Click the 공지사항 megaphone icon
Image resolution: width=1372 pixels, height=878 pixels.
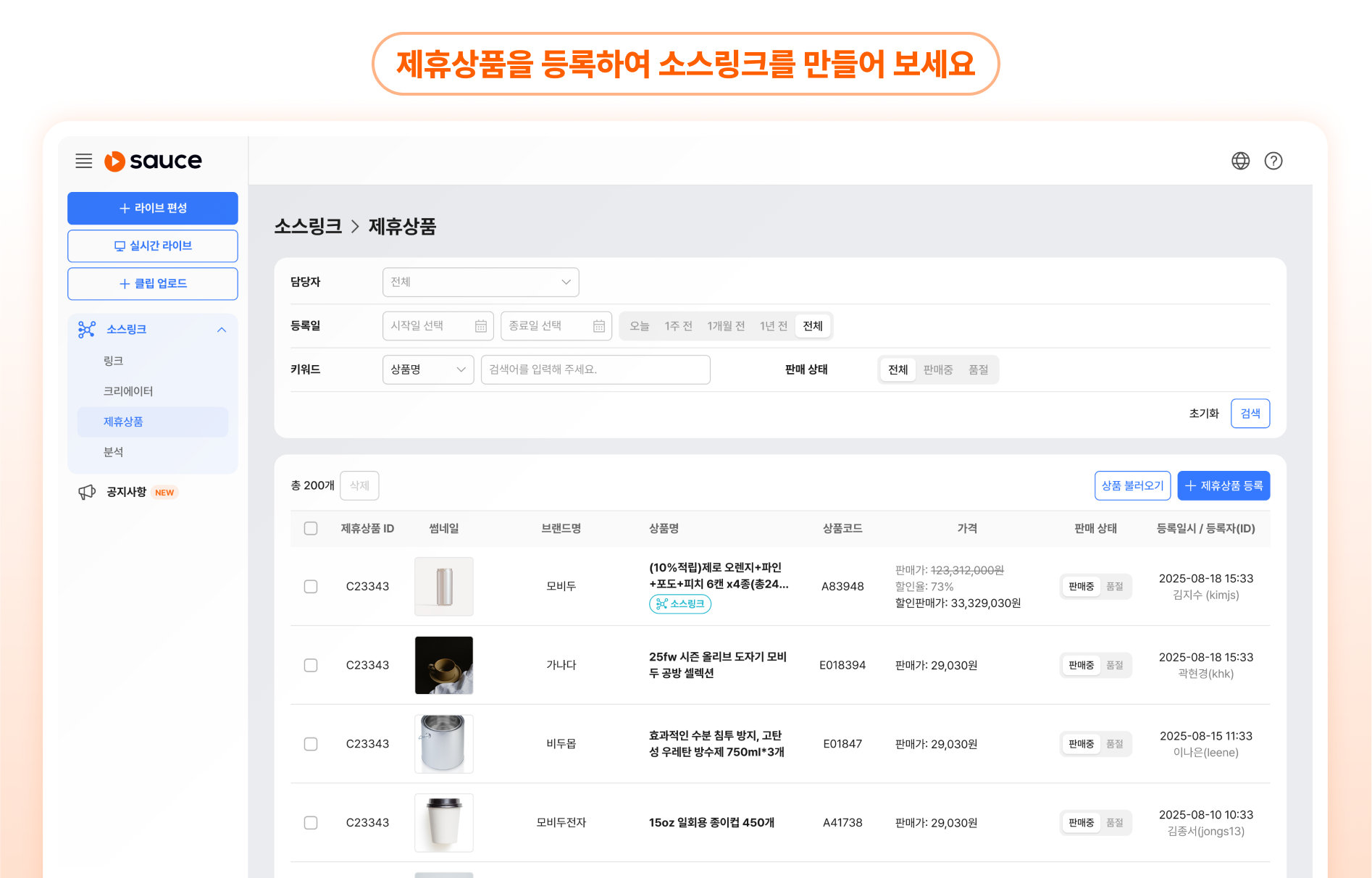click(87, 492)
